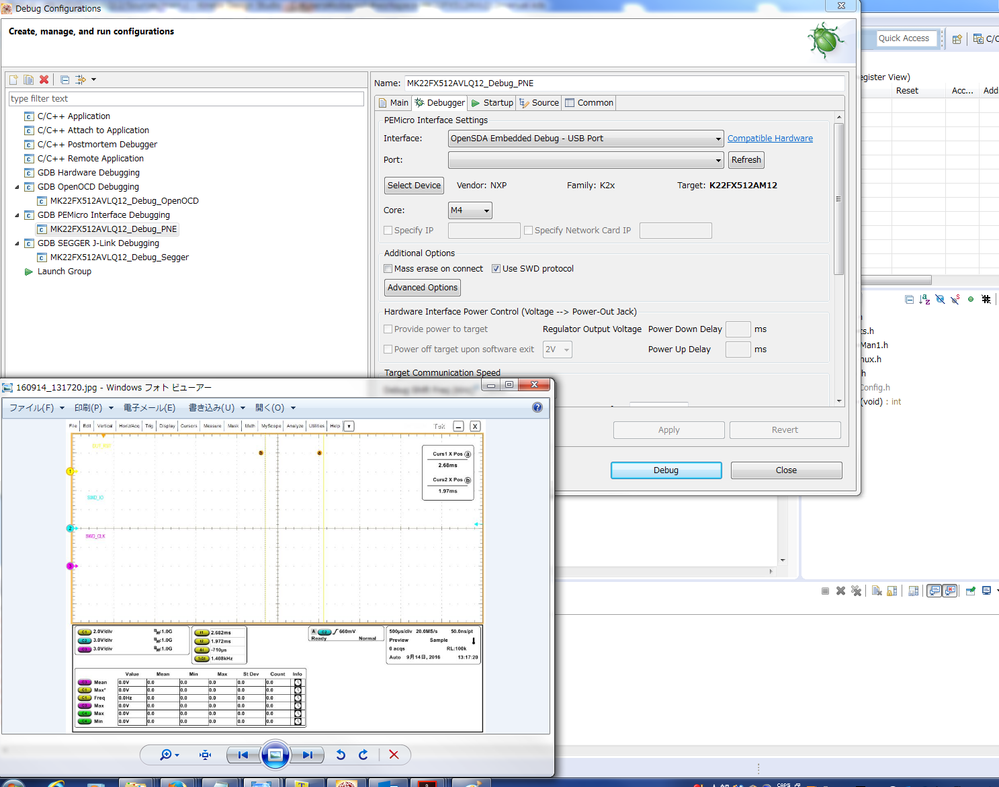Collapse all configuration tree items

65,80
